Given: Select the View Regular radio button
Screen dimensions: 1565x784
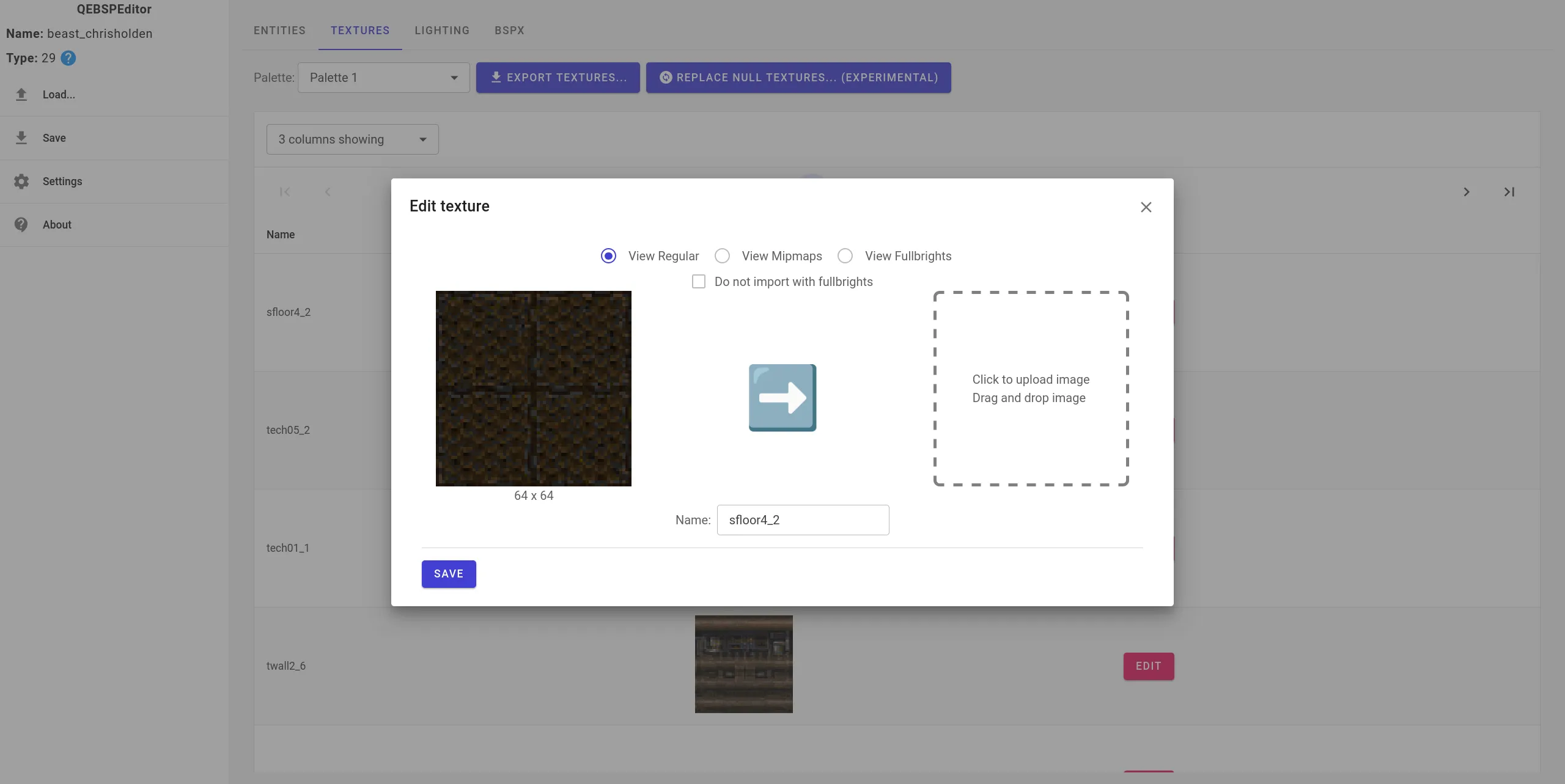Looking at the screenshot, I should tap(608, 256).
